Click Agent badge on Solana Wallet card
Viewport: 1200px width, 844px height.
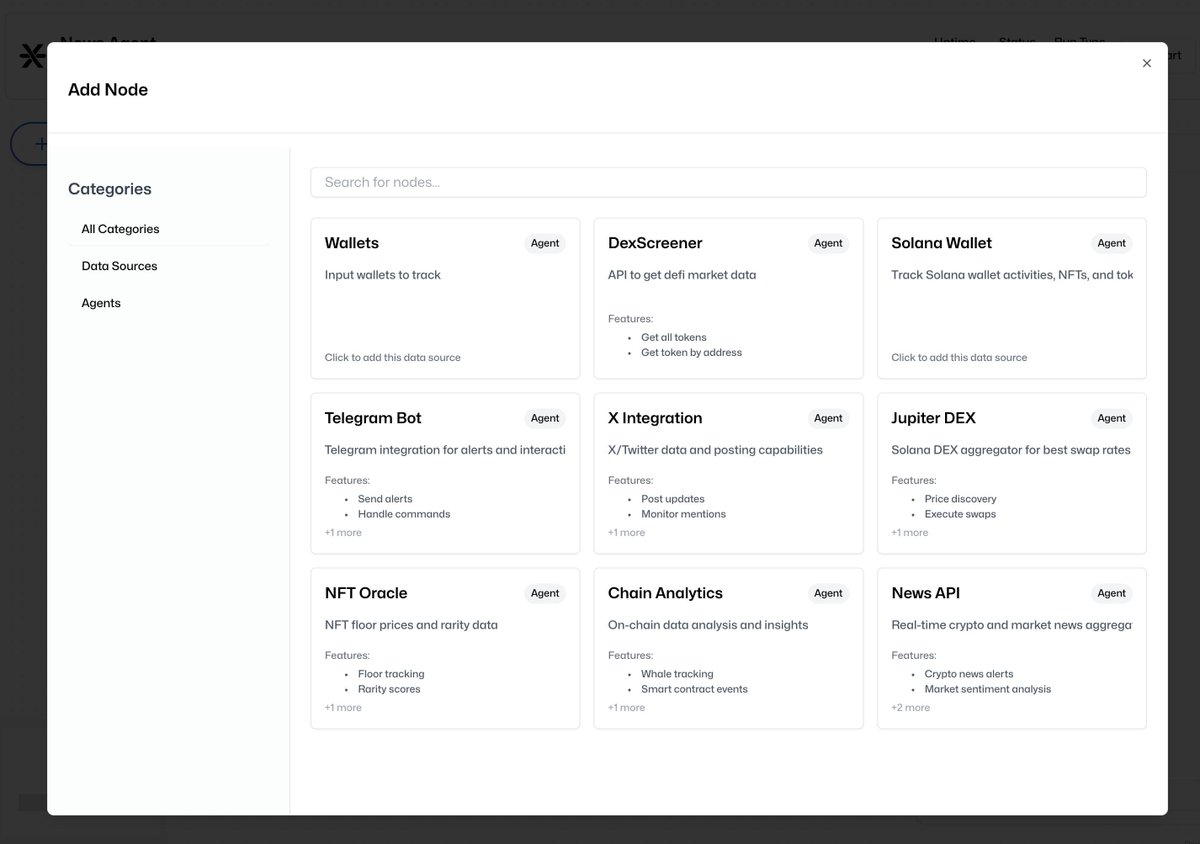[x=1112, y=243]
